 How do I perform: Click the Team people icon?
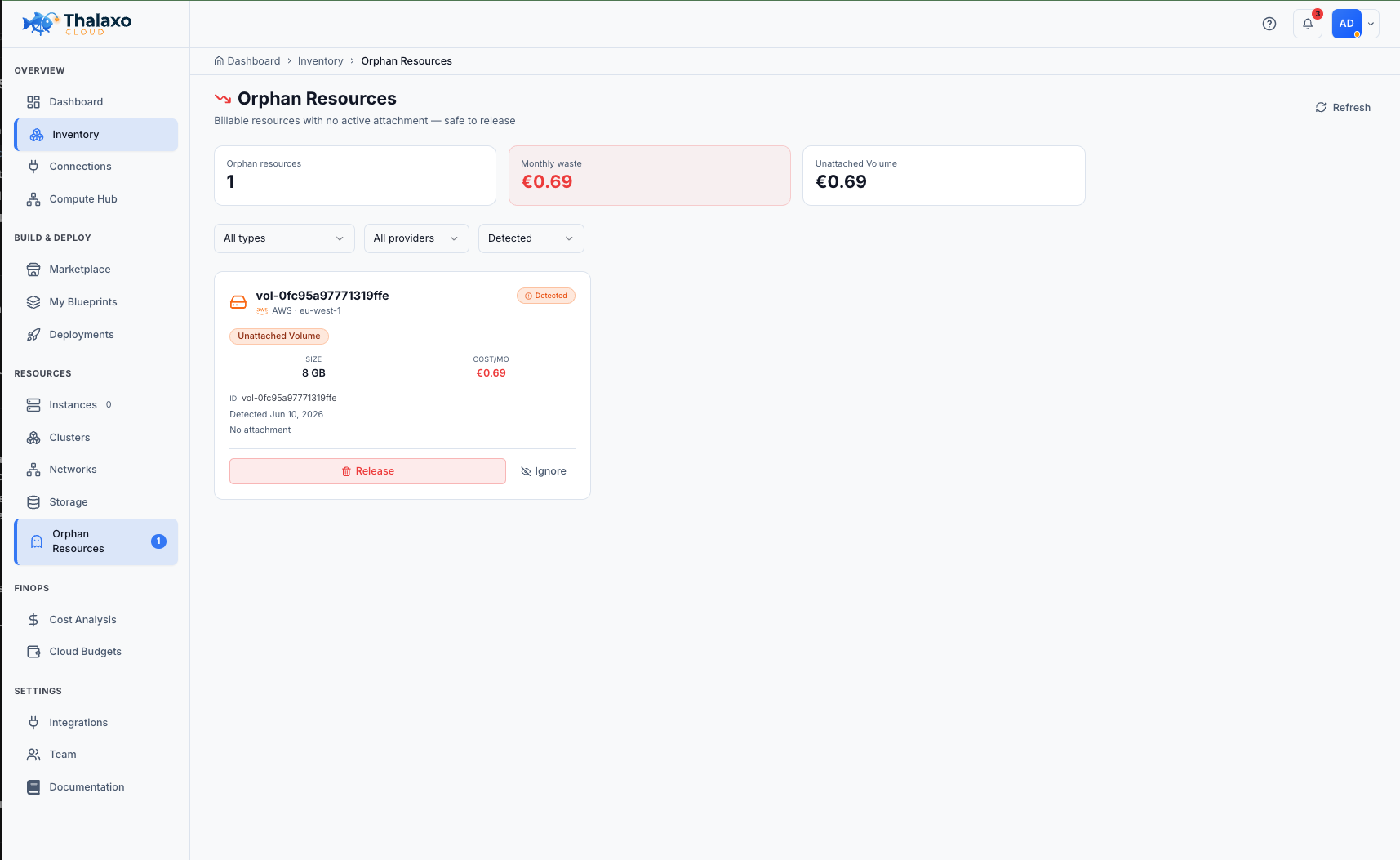coord(33,755)
